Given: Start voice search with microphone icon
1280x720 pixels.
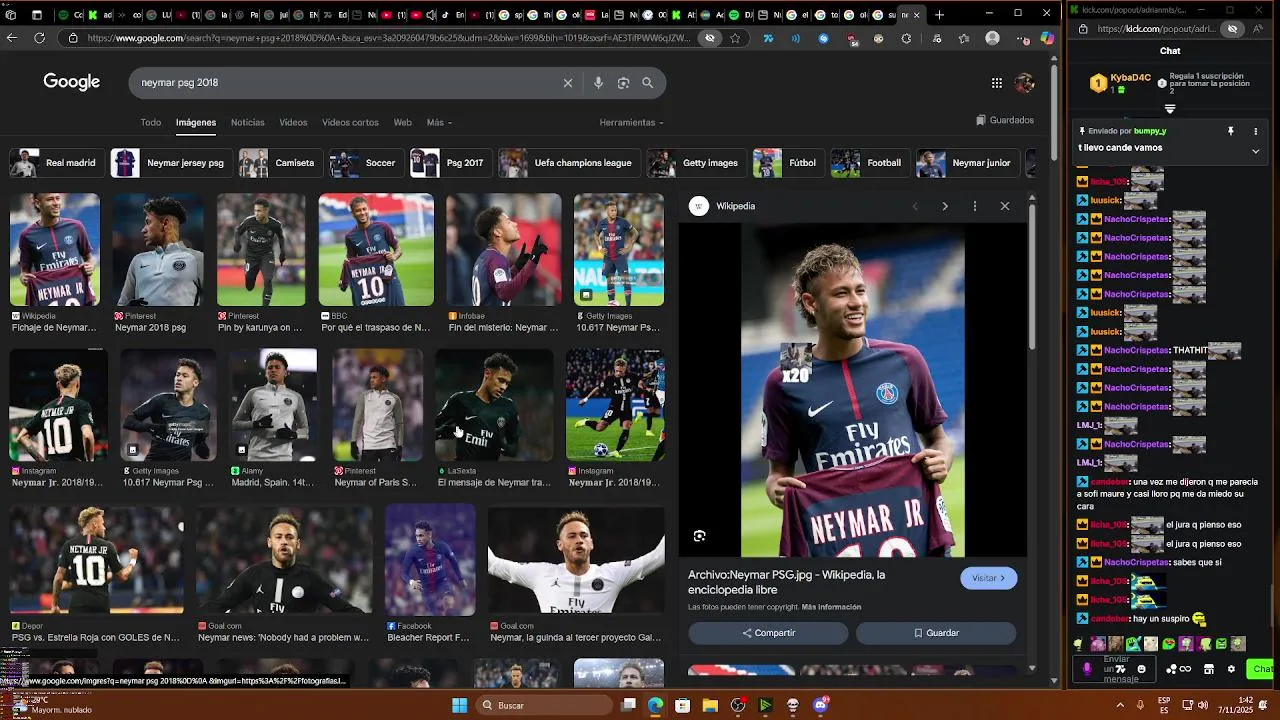Looking at the screenshot, I should [598, 83].
